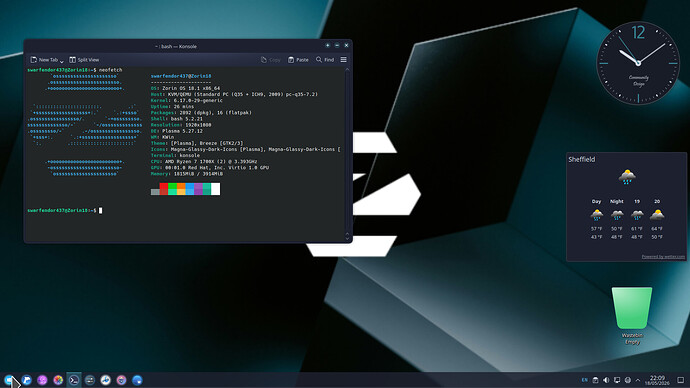Launch the multicolored pinwheel taskbar app
The image size is (690, 388).
click(58, 380)
